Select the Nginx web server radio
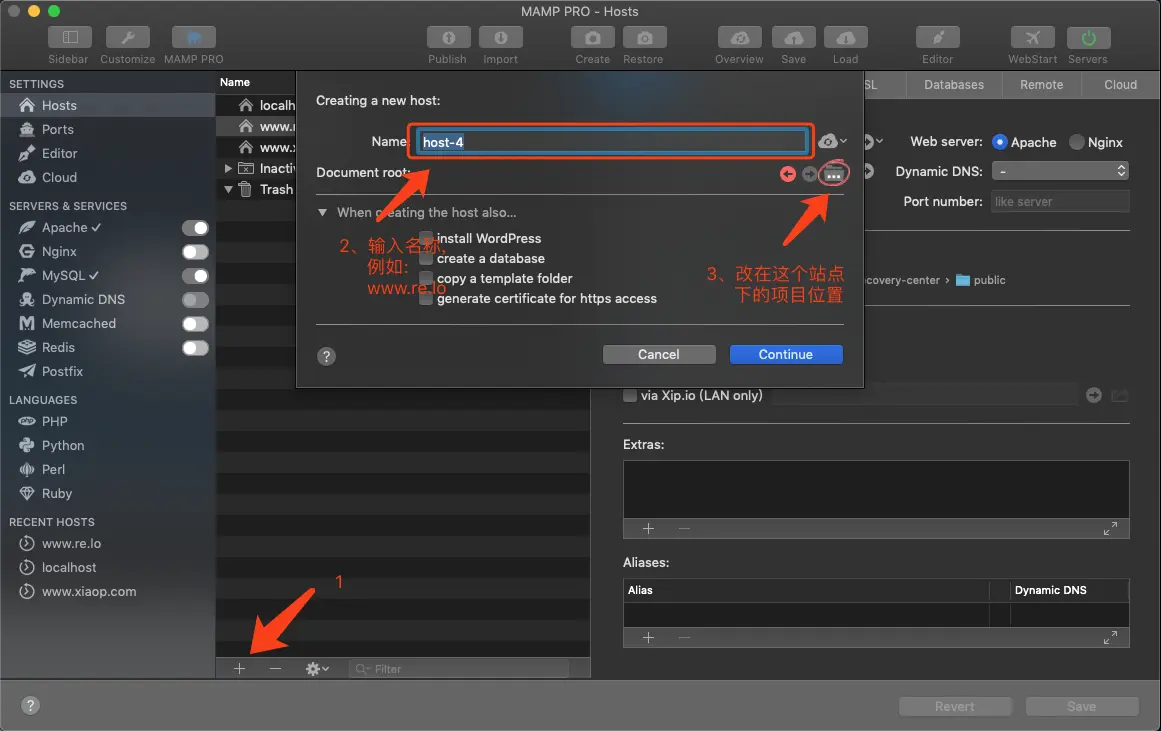This screenshot has width=1161, height=731. pos(1077,142)
